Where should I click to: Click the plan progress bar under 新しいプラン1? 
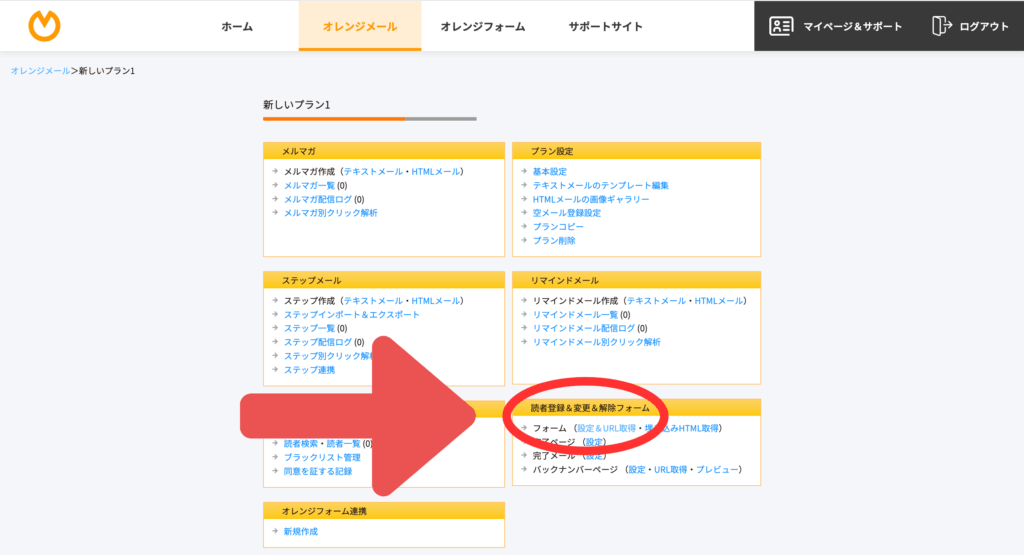coord(369,119)
